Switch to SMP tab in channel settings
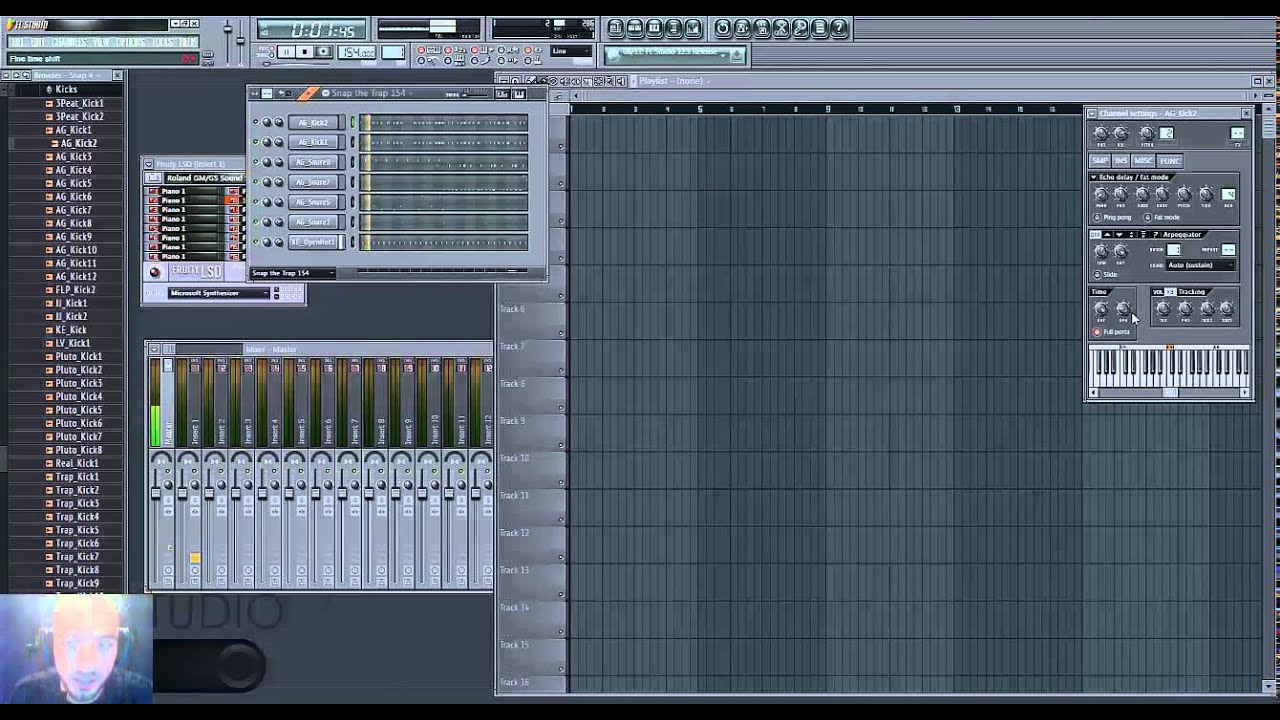The height and width of the screenshot is (720, 1280). click(1100, 161)
